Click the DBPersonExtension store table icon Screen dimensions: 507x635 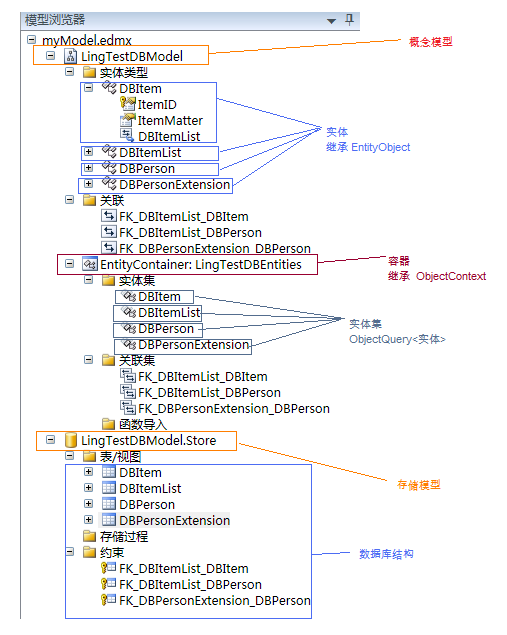[x=109, y=520]
